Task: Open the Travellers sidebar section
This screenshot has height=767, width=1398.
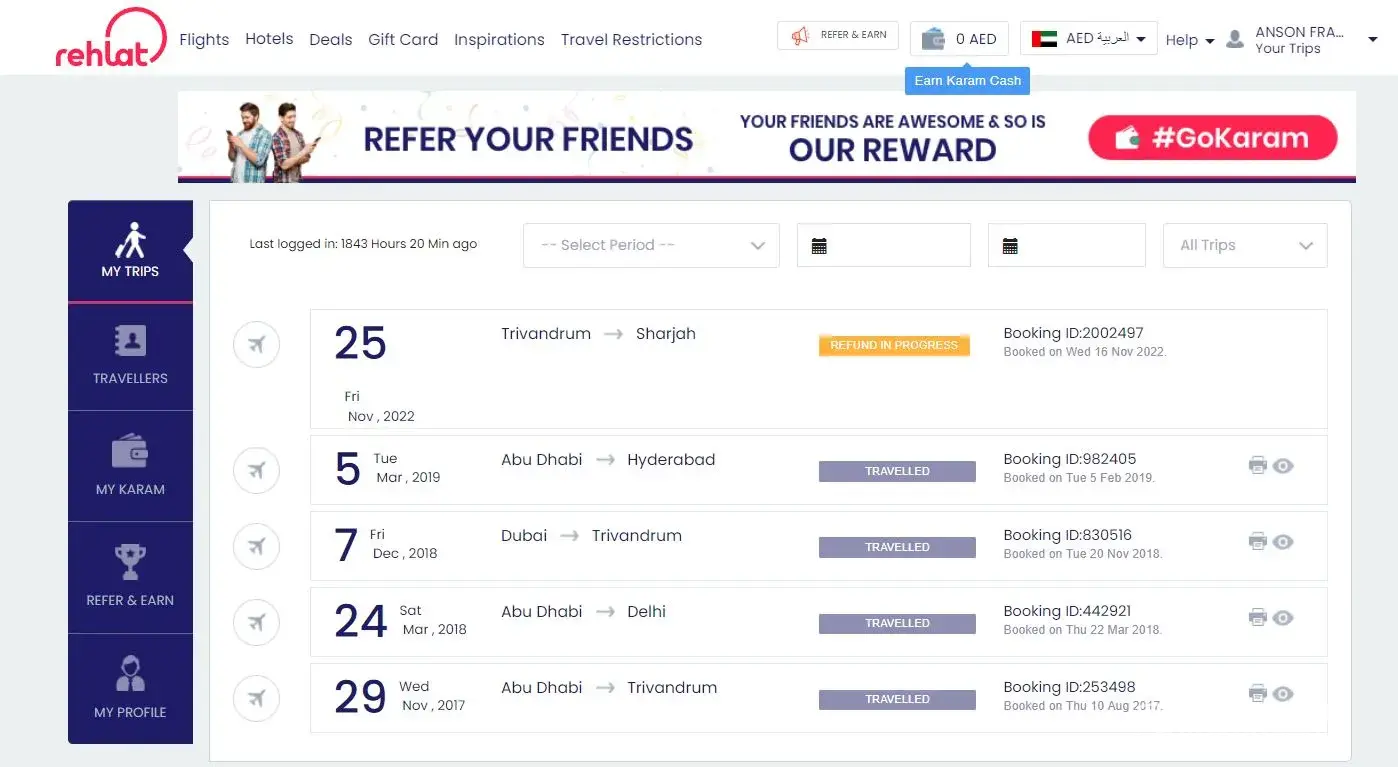Action: pyautogui.click(x=130, y=356)
